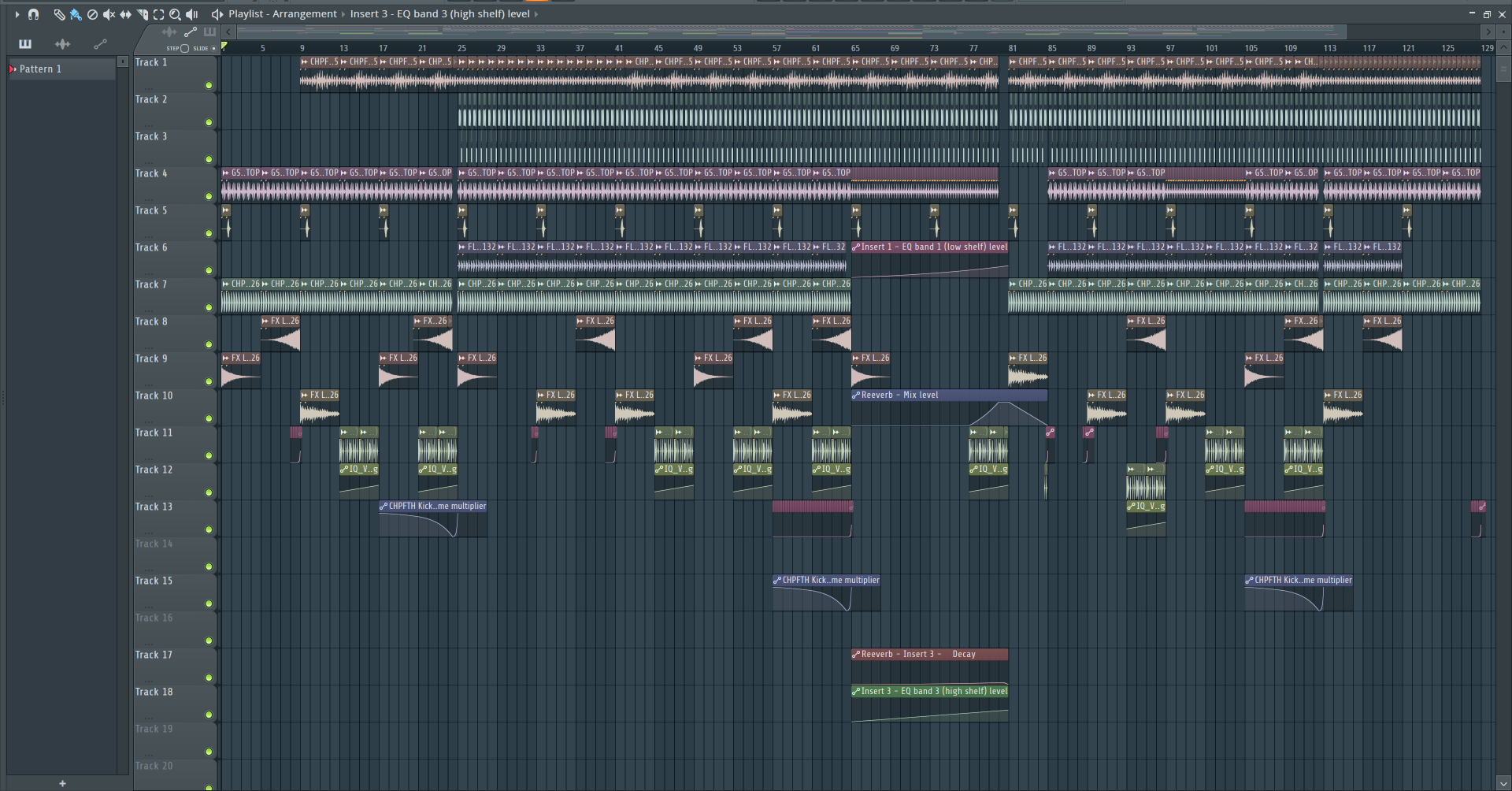Image resolution: width=1512 pixels, height=791 pixels.
Task: Click first 'FX L..26' clip on Track 9
Action: [241, 370]
